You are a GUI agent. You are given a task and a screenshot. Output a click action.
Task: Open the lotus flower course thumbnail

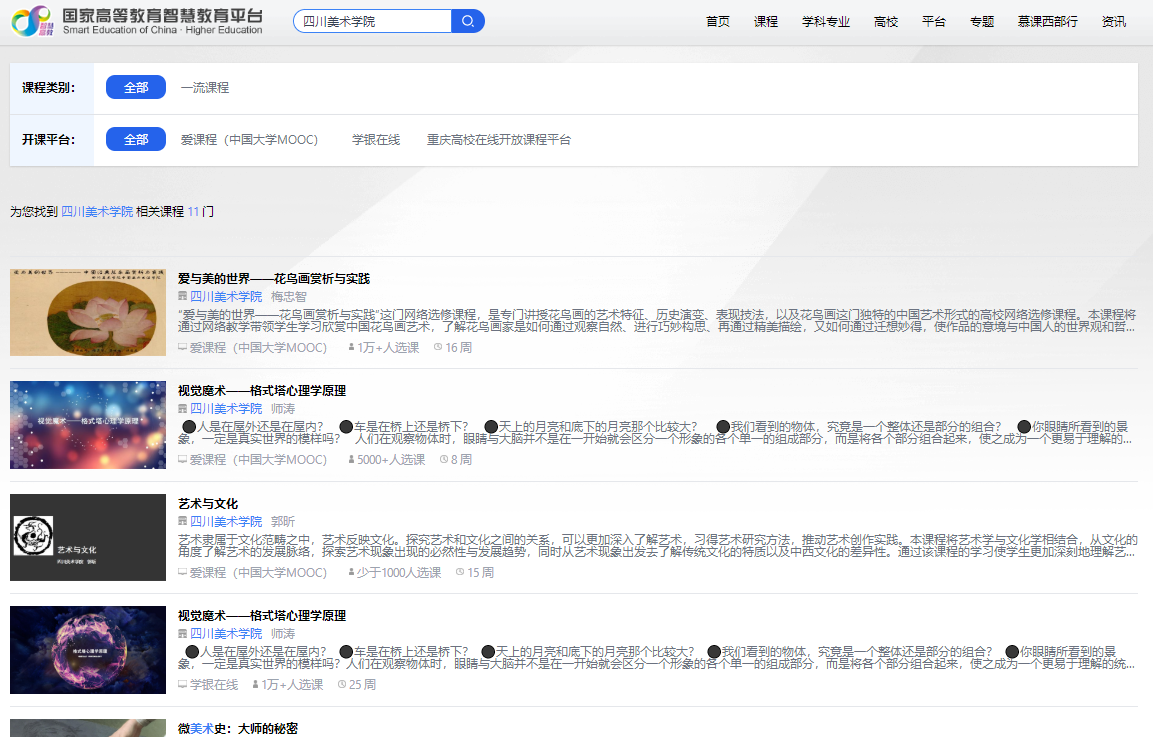(88, 312)
